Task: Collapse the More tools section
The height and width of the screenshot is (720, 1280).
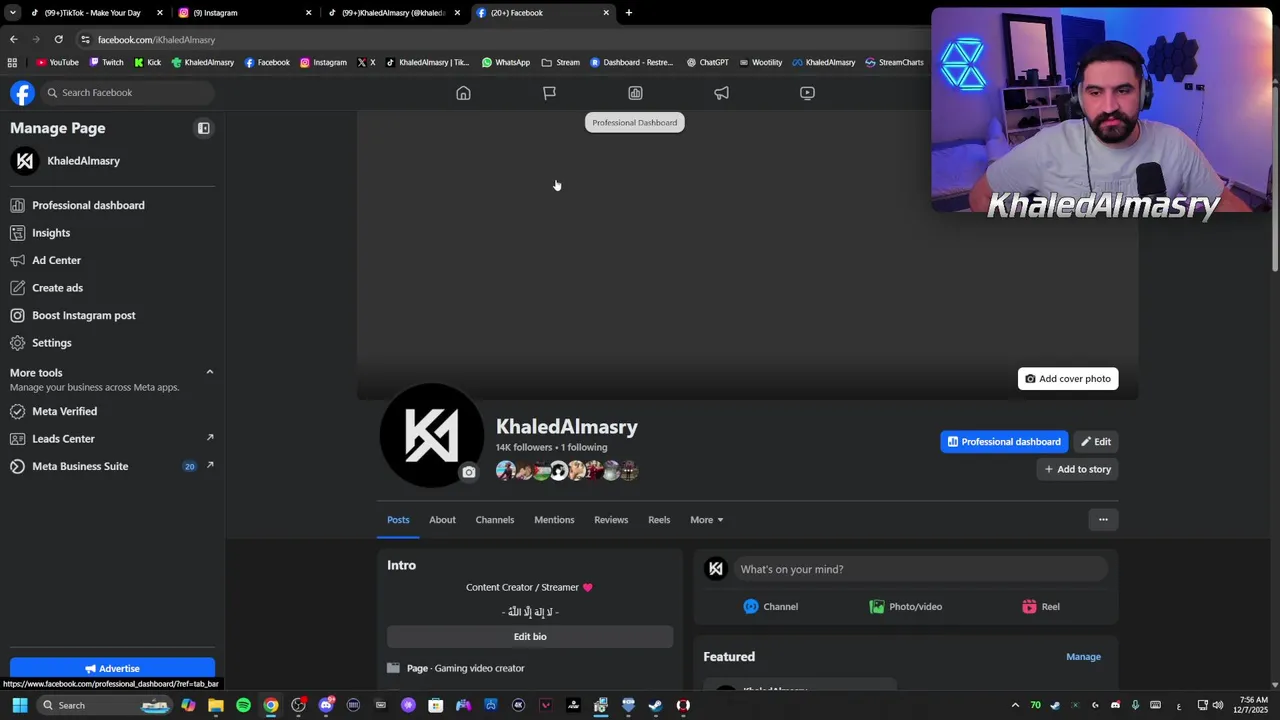Action: (210, 372)
